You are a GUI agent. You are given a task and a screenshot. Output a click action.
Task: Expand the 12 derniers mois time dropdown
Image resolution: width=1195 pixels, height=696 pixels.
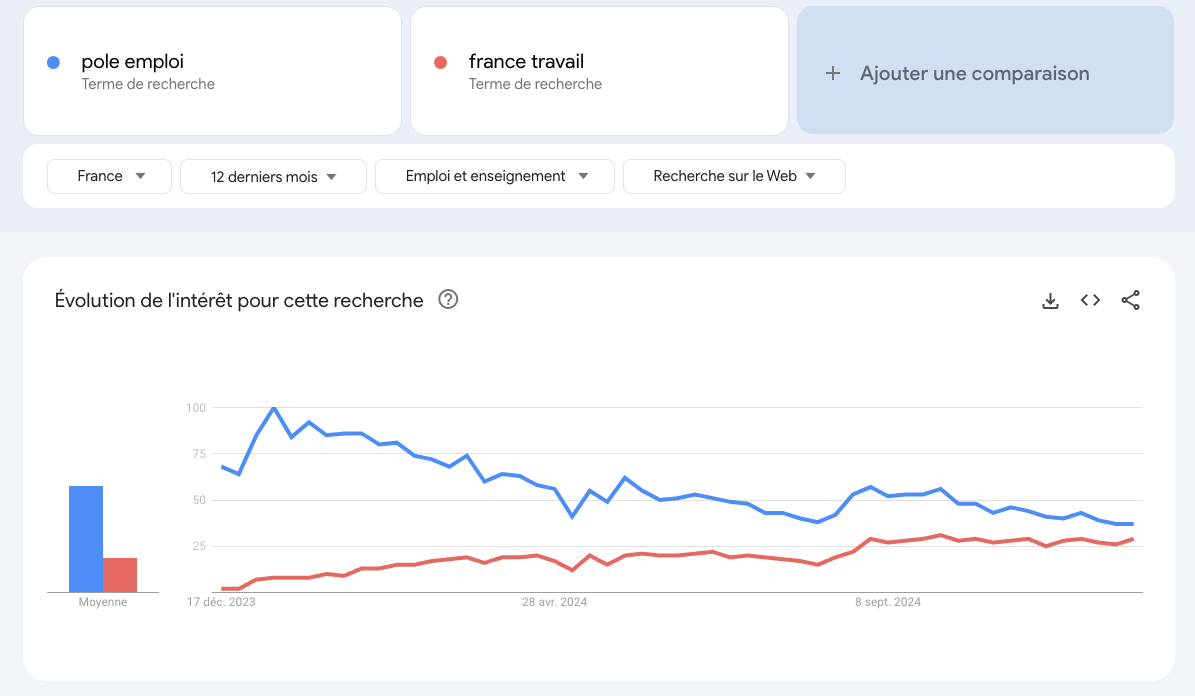pos(273,176)
